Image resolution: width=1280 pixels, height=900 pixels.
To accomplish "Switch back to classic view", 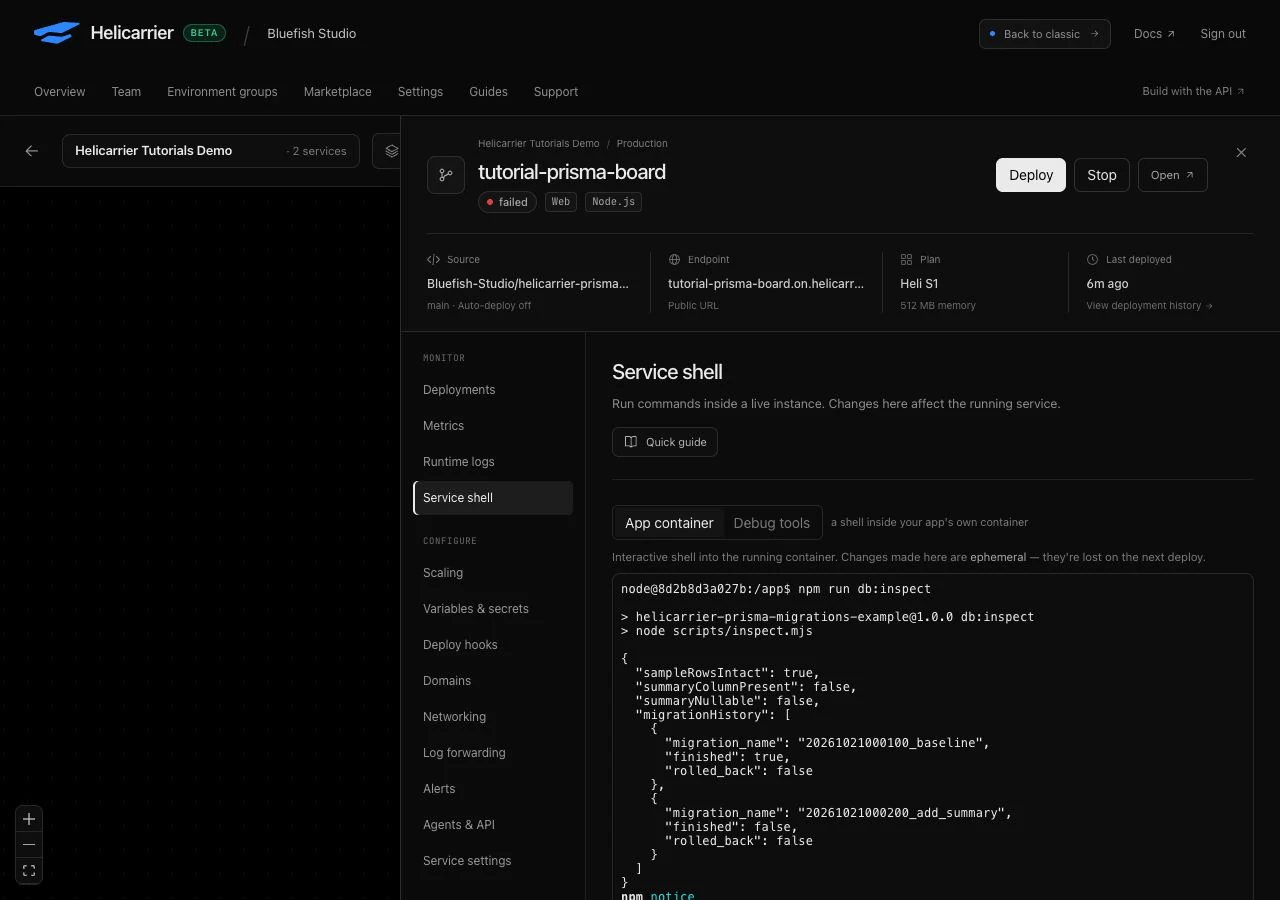I will pyautogui.click(x=1045, y=34).
